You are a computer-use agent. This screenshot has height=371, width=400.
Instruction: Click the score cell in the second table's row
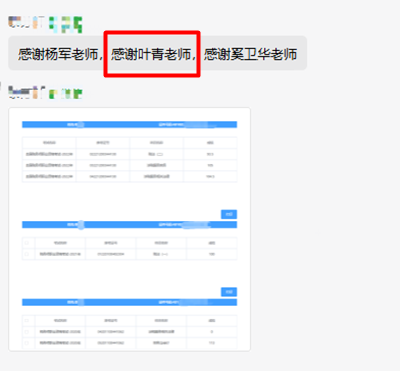[212, 254]
